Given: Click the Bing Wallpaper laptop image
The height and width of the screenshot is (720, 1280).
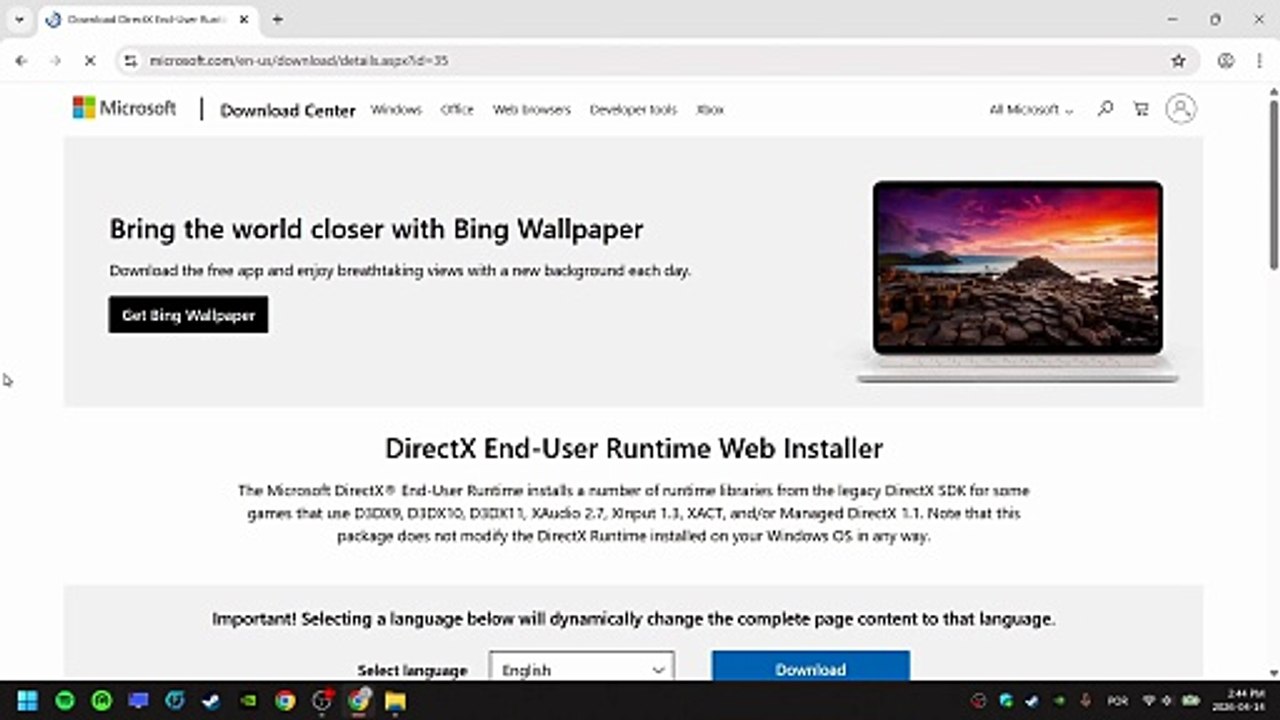Looking at the screenshot, I should 1018,281.
